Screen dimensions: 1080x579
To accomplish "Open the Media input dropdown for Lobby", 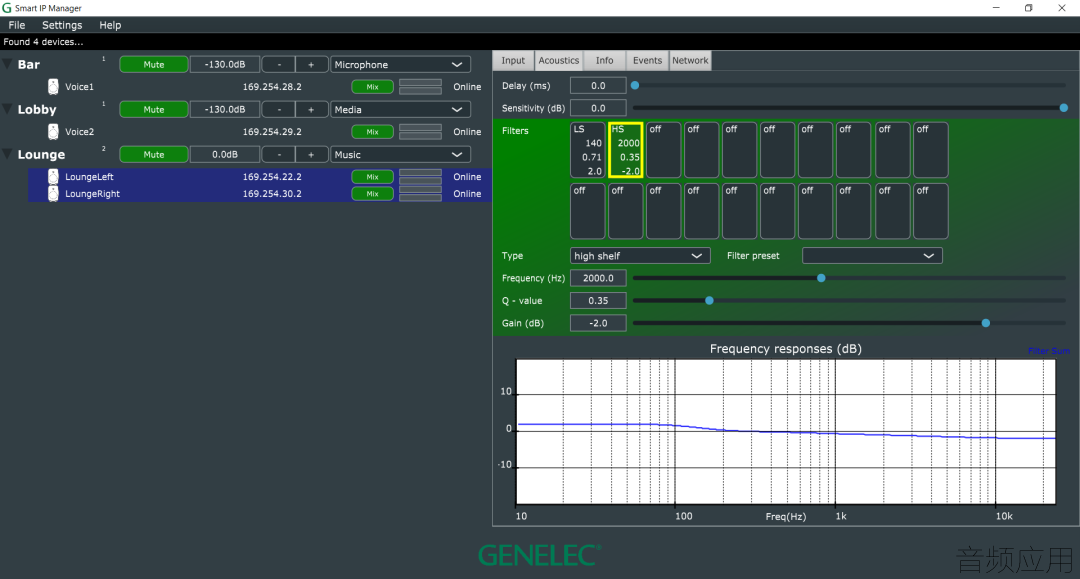I will point(400,109).
